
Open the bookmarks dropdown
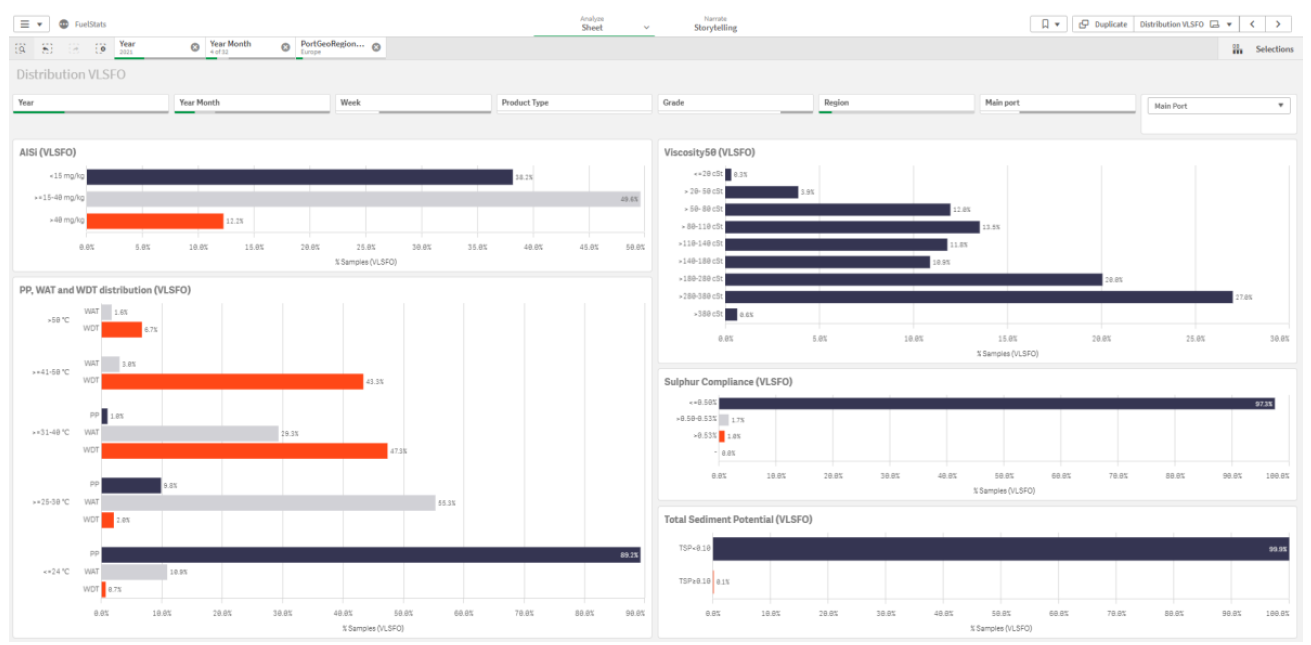tap(1049, 24)
